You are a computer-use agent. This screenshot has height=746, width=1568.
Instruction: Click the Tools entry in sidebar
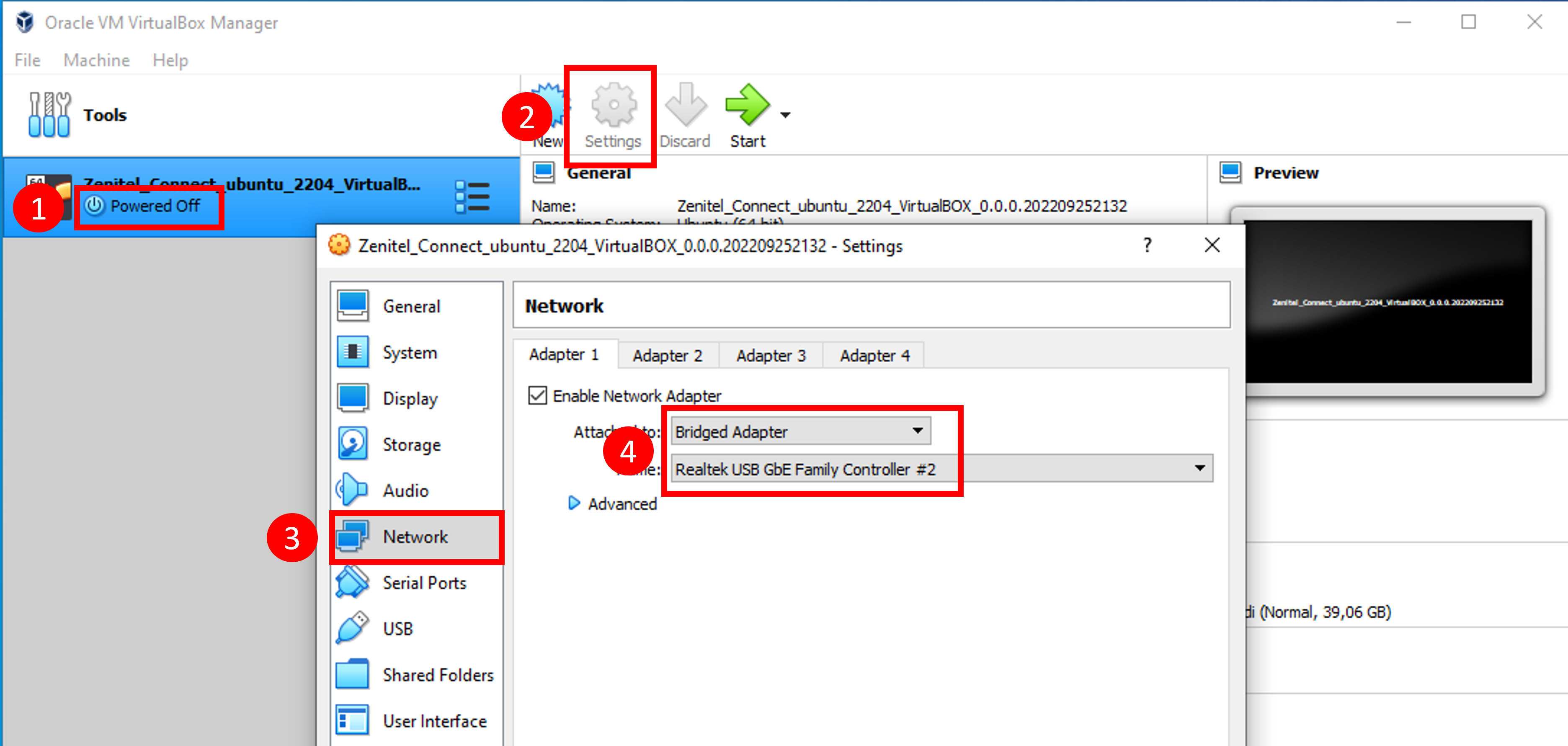[x=105, y=115]
